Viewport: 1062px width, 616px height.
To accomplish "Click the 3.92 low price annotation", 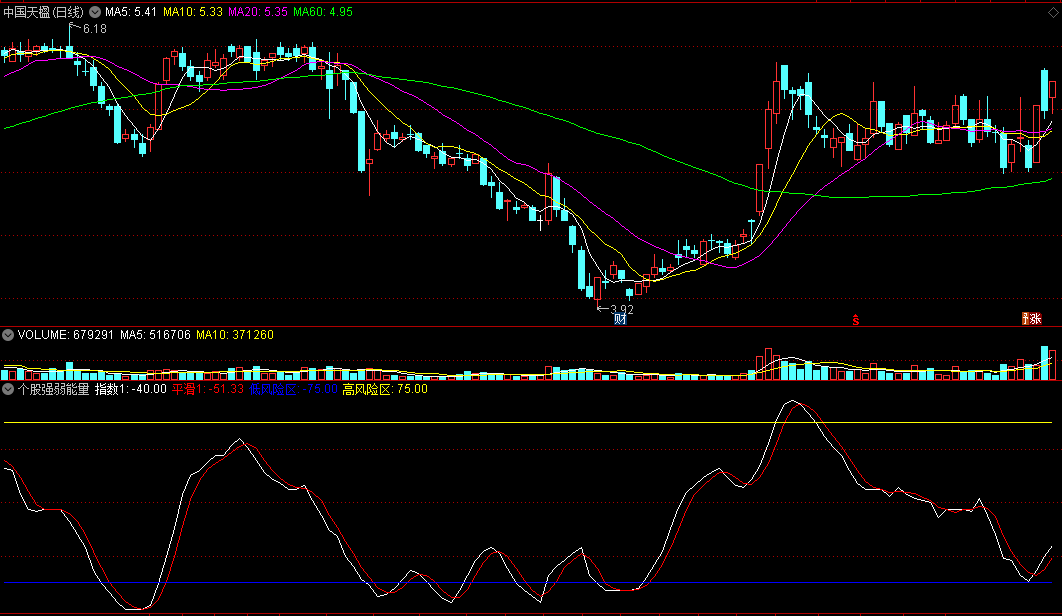I will pyautogui.click(x=622, y=310).
